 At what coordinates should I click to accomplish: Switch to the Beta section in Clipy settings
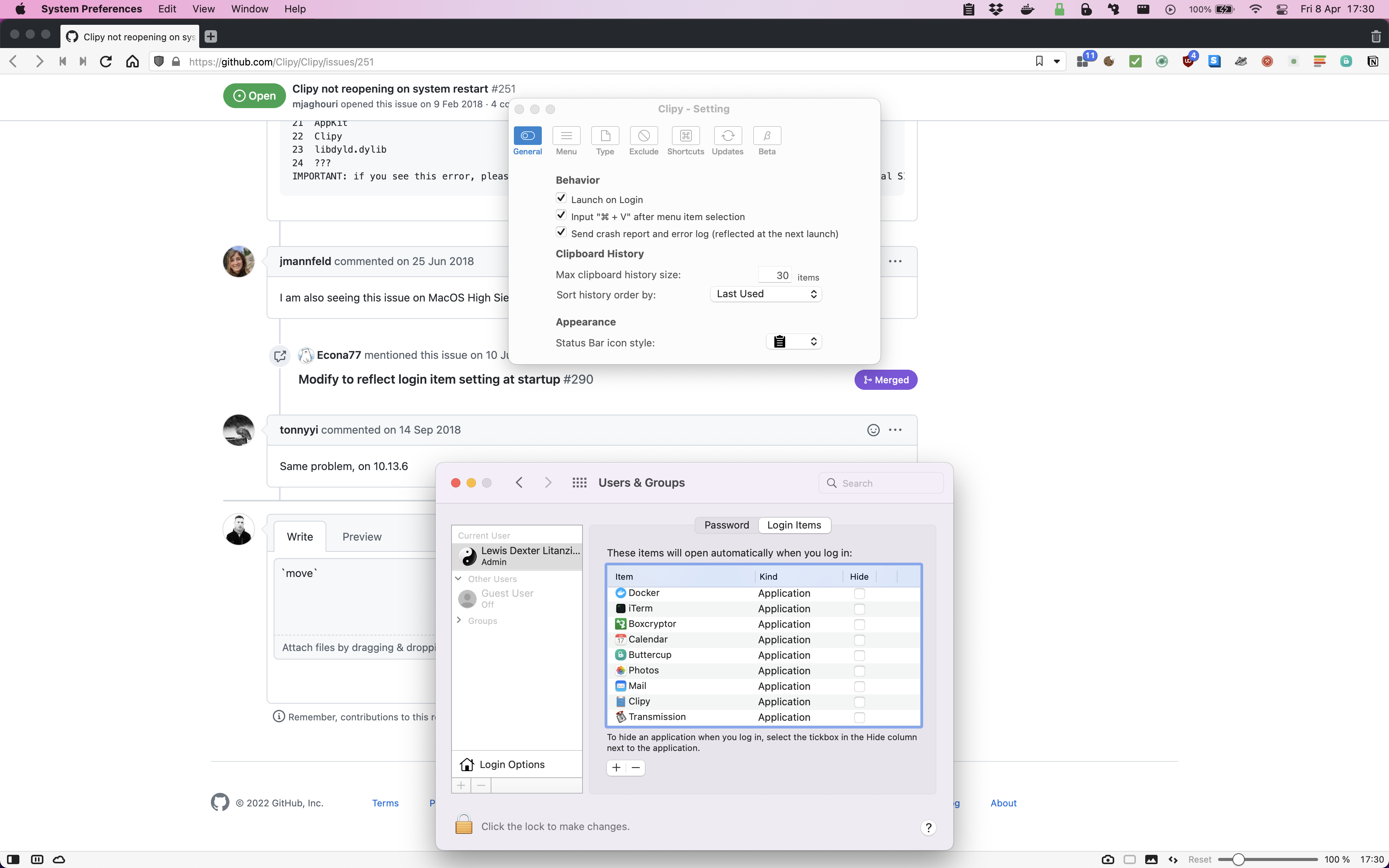[x=767, y=140]
